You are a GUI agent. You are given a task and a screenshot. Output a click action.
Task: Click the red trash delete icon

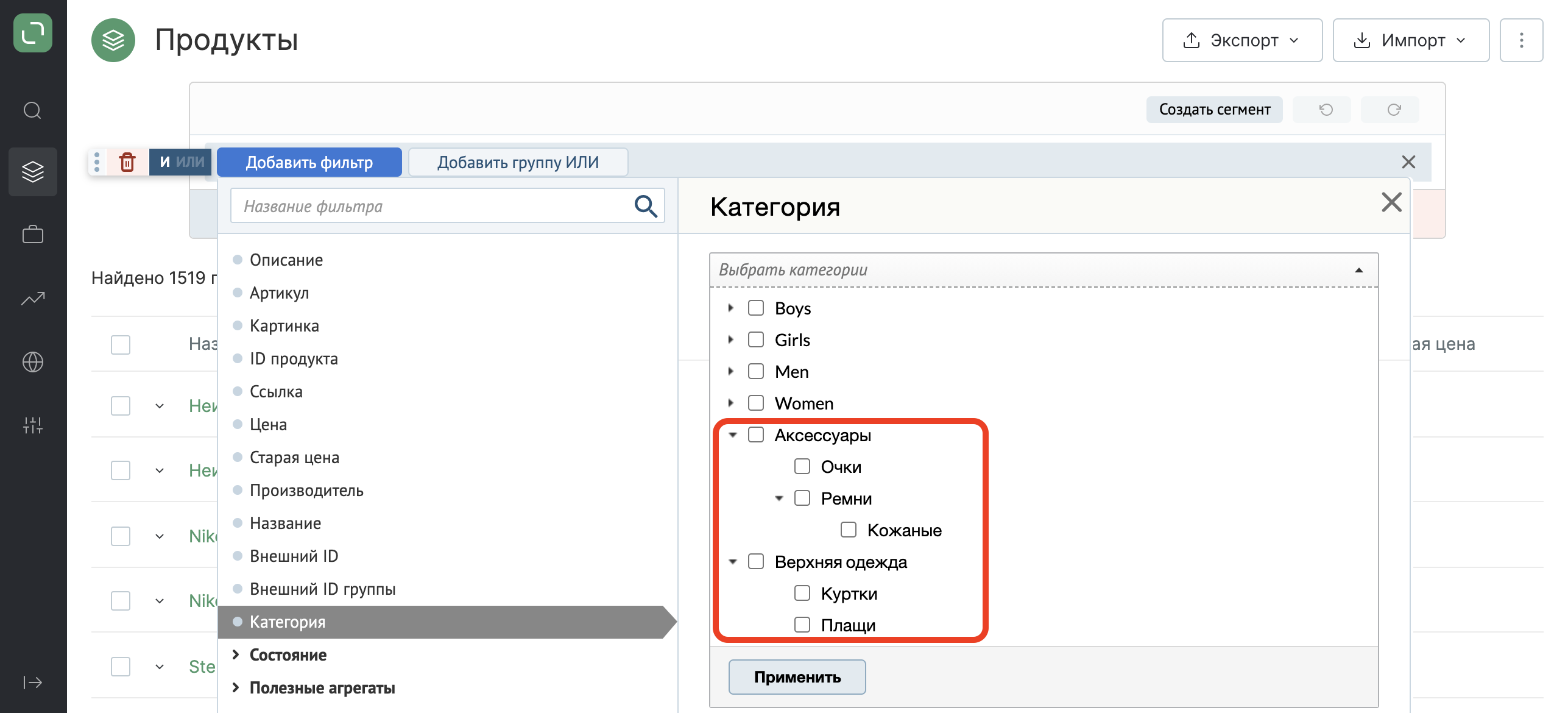(x=127, y=162)
